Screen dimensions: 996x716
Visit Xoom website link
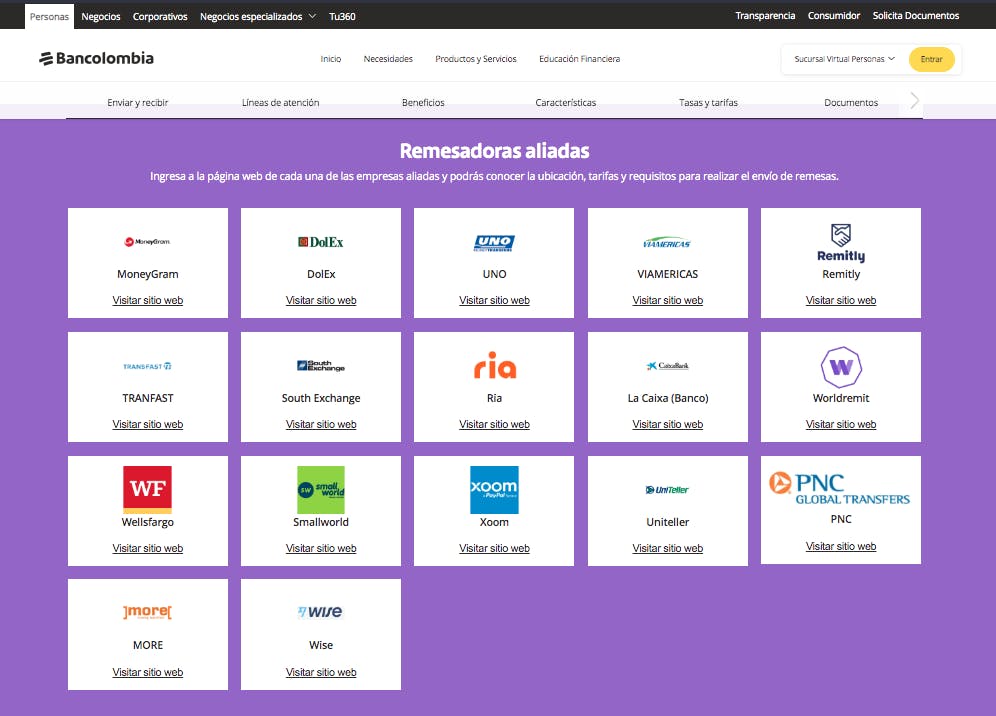494,548
